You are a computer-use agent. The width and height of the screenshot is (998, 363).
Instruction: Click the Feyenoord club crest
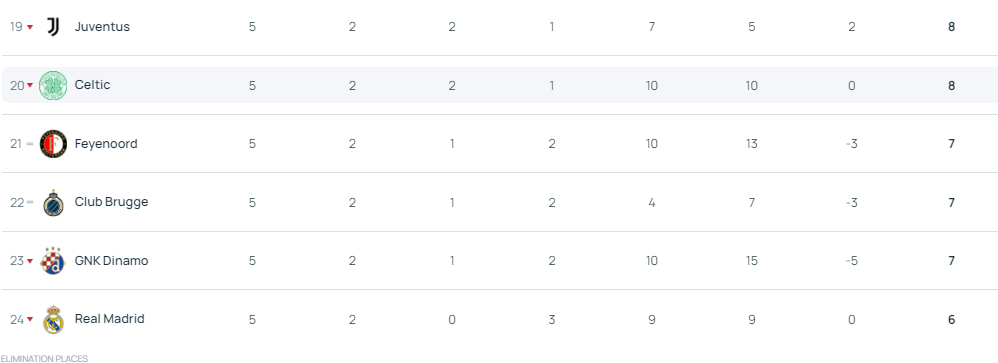[x=53, y=144]
